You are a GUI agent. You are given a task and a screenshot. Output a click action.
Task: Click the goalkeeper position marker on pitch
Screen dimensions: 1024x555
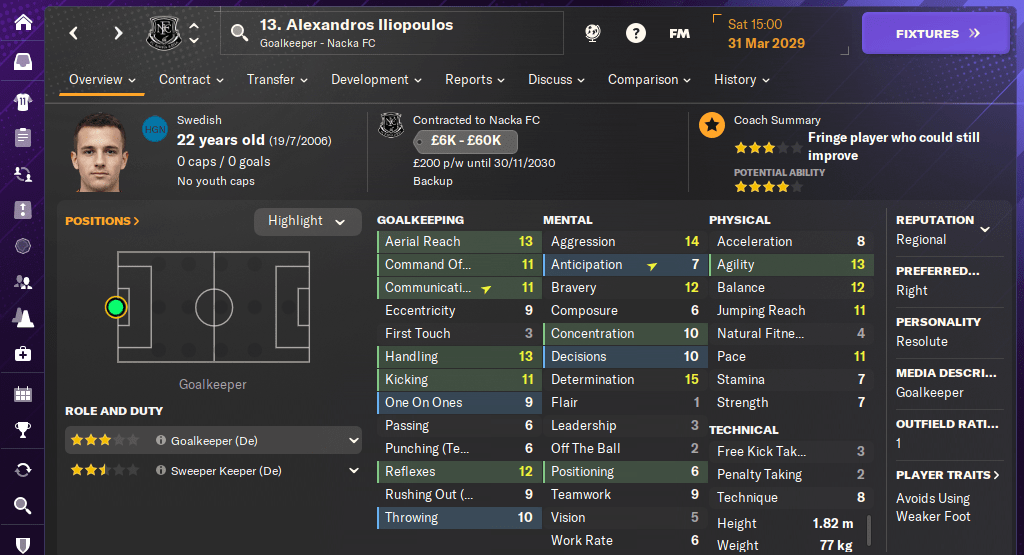(117, 307)
